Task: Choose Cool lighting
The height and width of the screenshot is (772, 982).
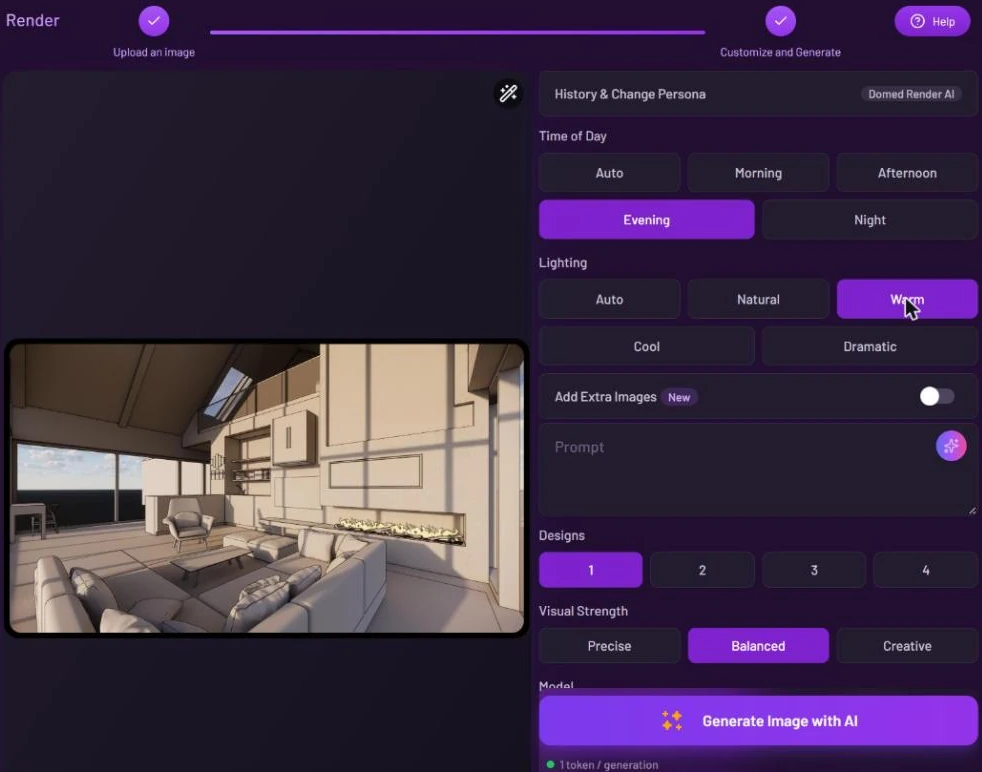Action: coord(646,346)
